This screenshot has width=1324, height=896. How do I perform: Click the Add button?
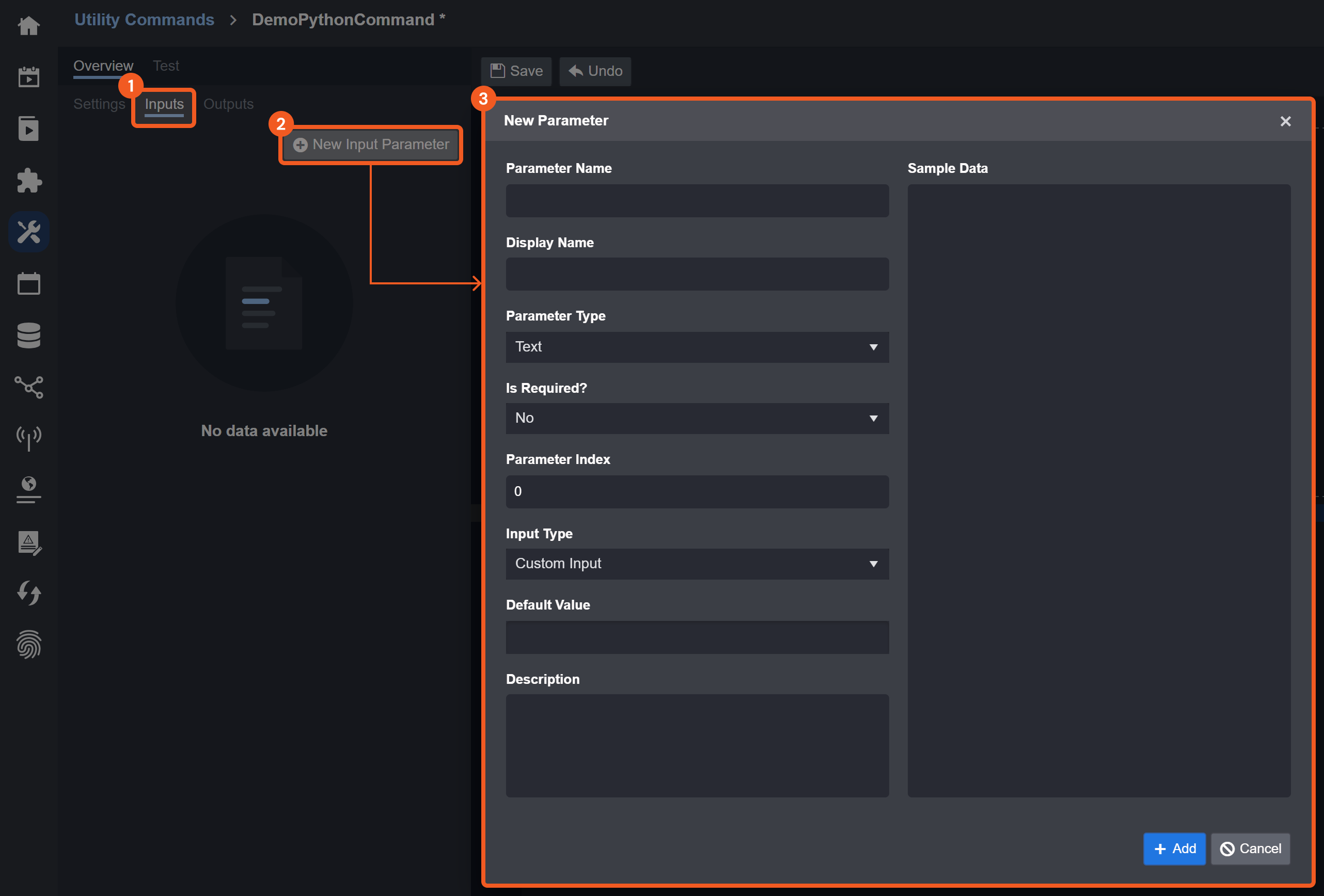1174,849
